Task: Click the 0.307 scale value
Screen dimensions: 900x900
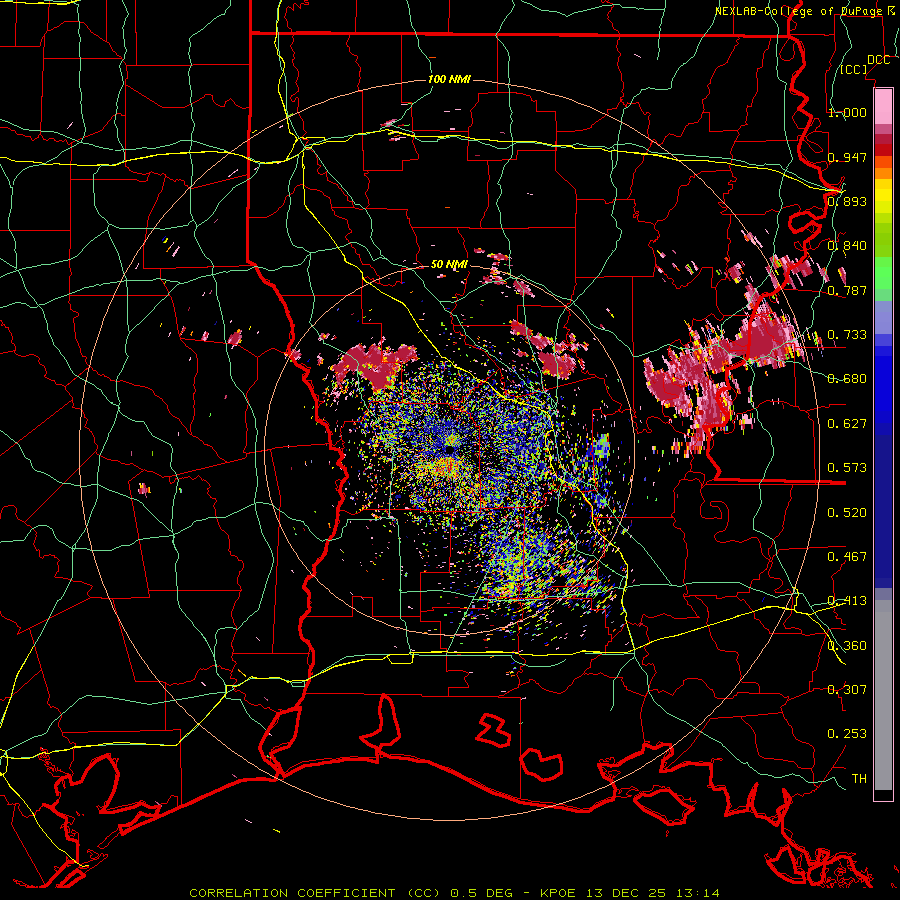Action: coord(847,690)
